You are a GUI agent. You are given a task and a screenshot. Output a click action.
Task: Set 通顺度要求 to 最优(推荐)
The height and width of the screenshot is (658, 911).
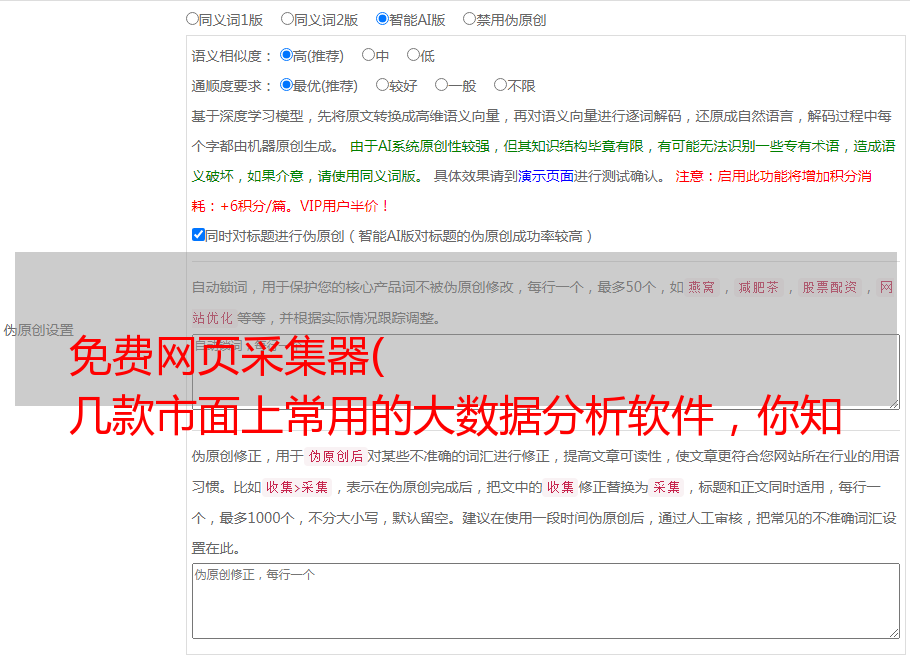286,85
